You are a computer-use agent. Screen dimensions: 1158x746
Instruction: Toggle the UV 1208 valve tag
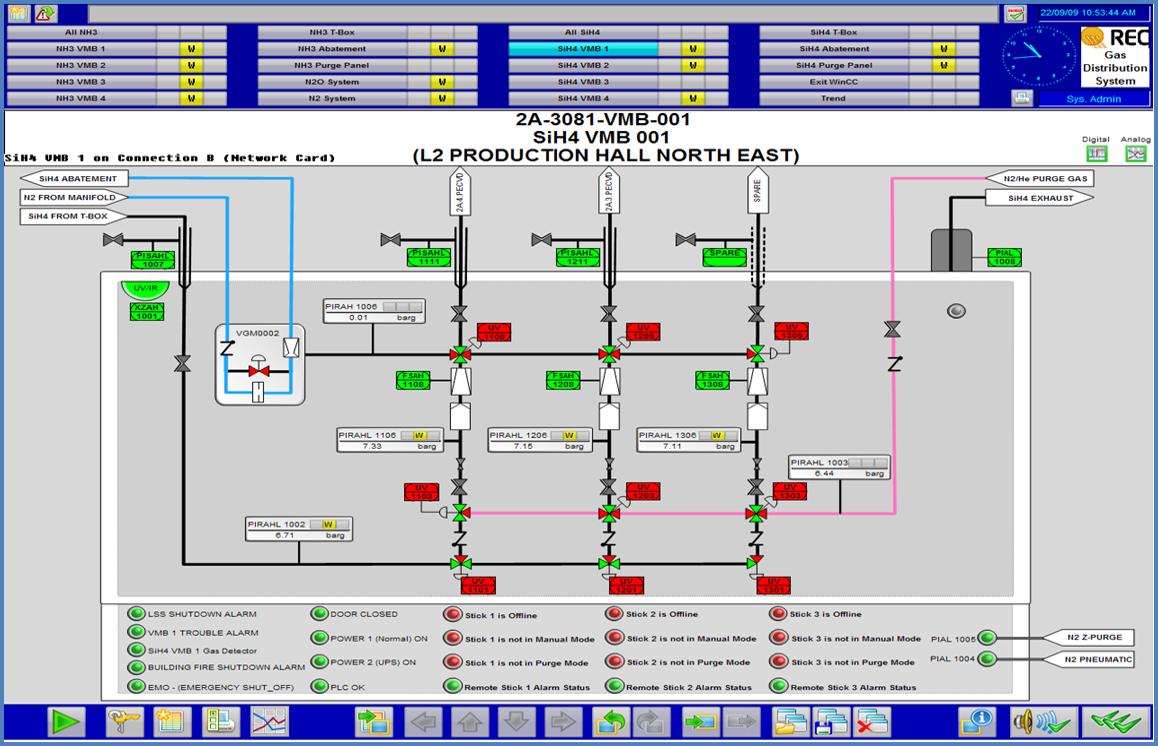pos(643,332)
